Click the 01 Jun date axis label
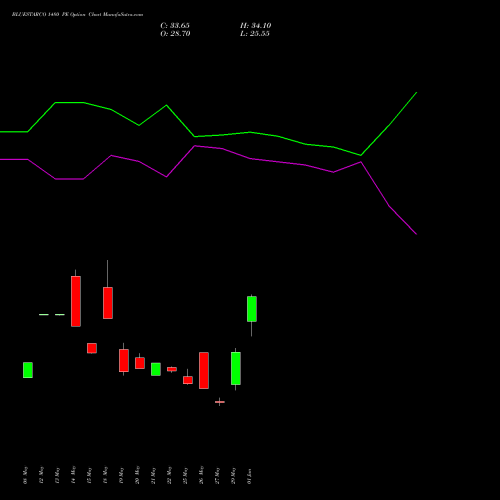The image size is (500, 500). tap(250, 476)
